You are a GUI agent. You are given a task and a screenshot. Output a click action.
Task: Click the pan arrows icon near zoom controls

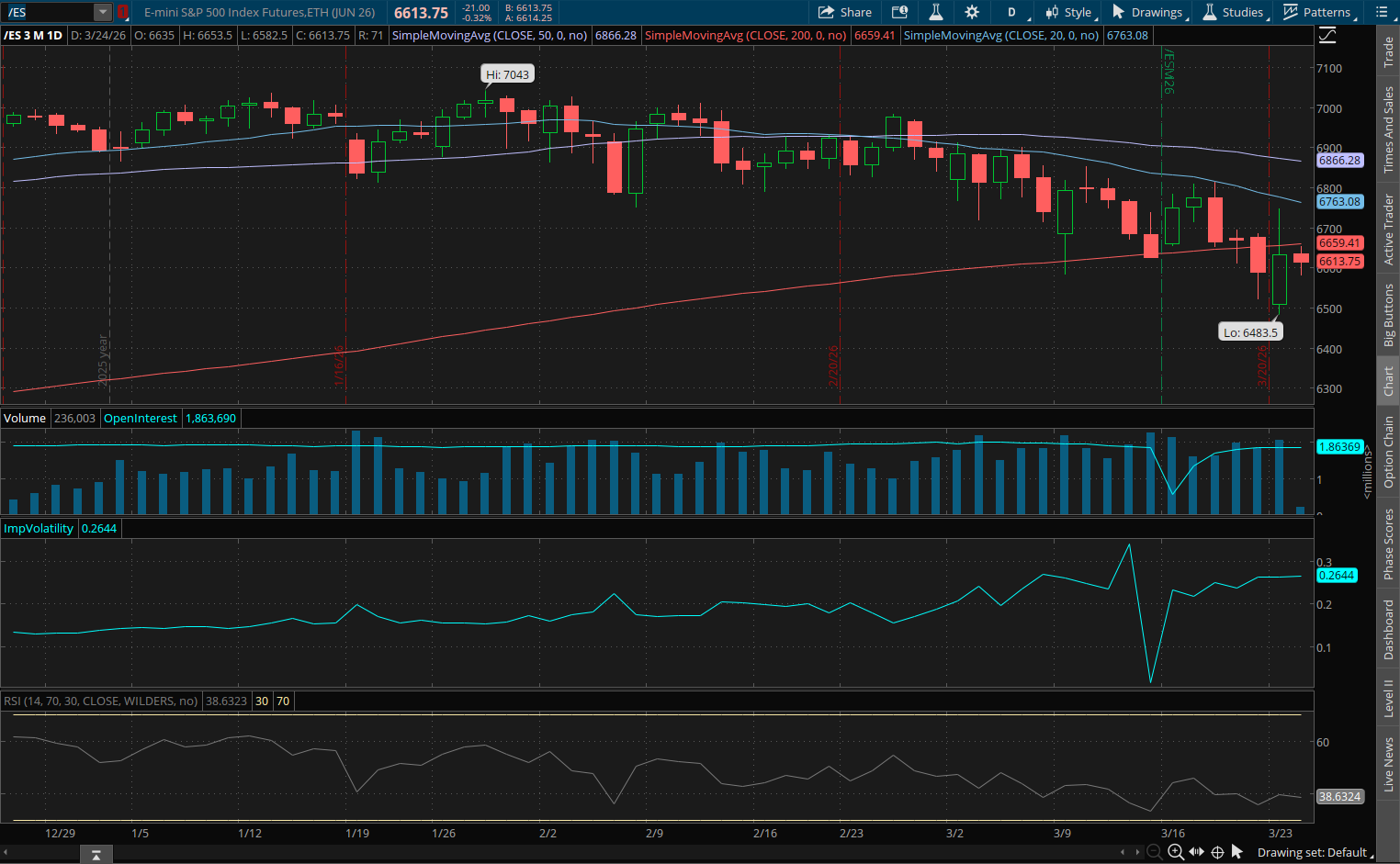point(1196,852)
